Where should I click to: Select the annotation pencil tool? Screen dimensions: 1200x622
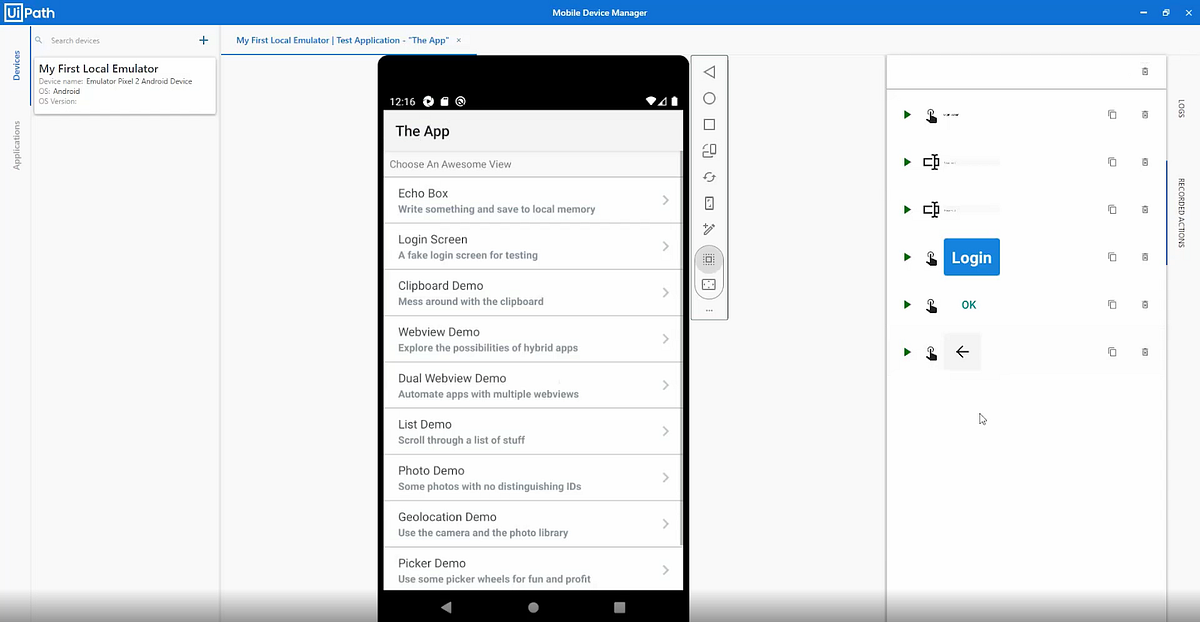[709, 229]
